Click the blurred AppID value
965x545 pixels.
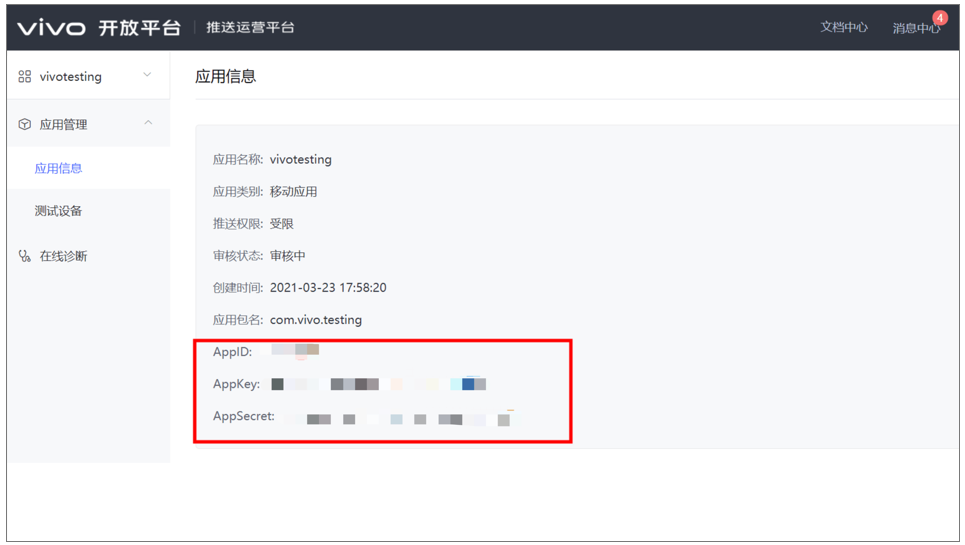pos(295,351)
